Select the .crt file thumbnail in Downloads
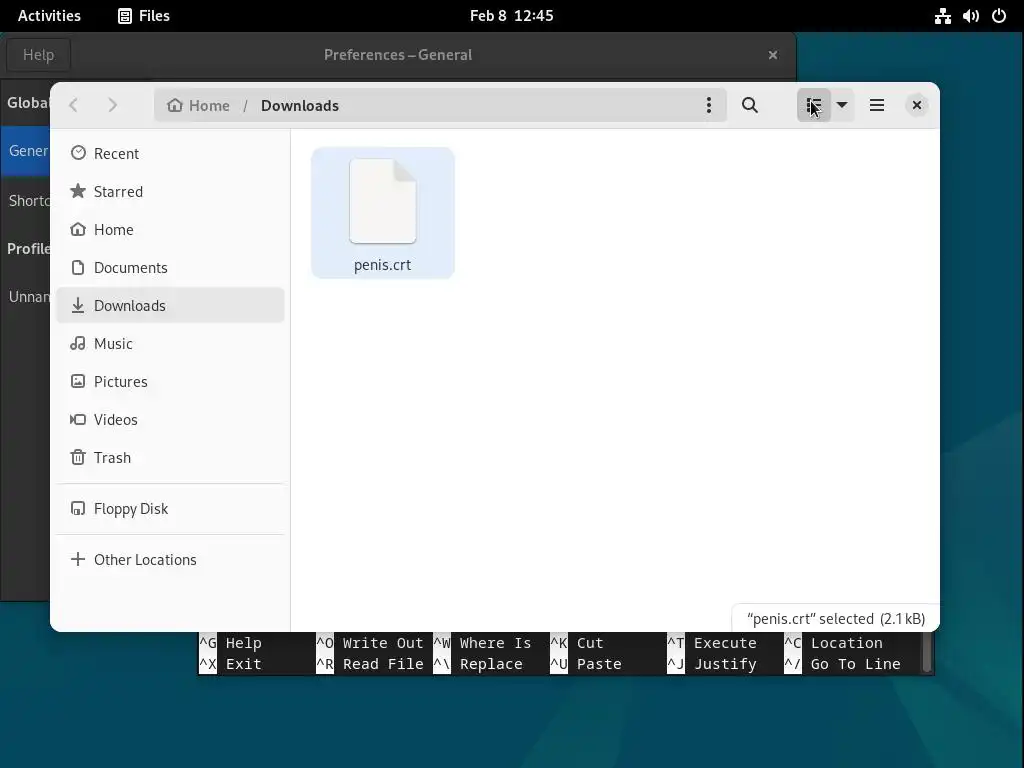This screenshot has width=1024, height=768. click(383, 201)
